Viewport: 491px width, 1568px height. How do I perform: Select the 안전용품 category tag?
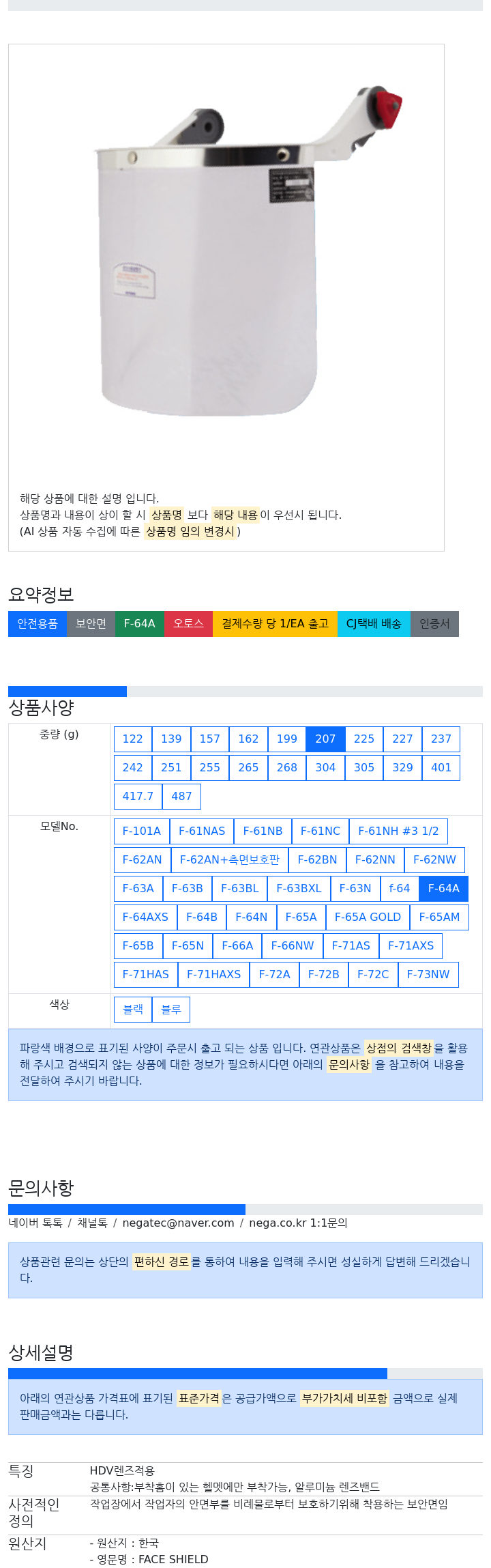(x=38, y=623)
